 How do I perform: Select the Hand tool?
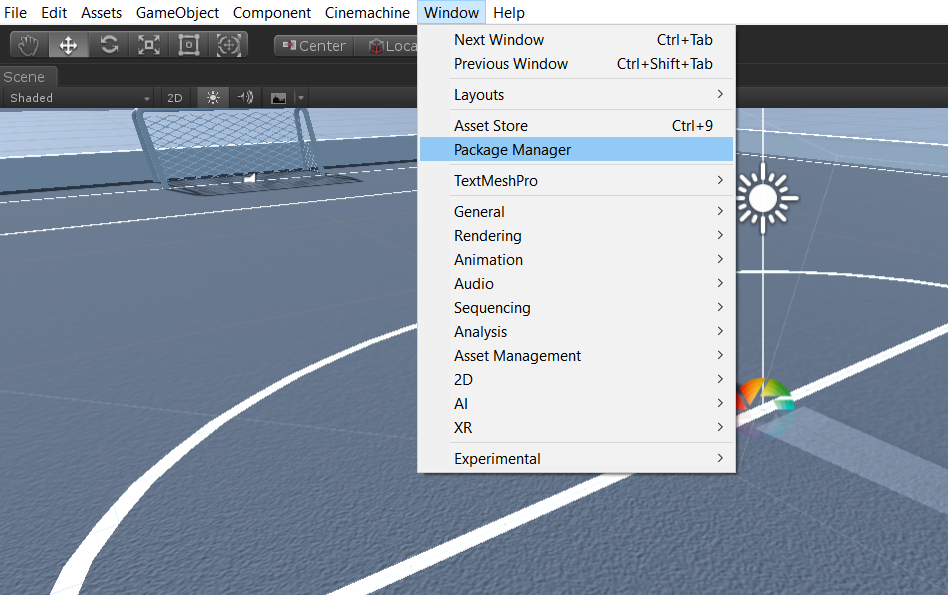tap(28, 45)
